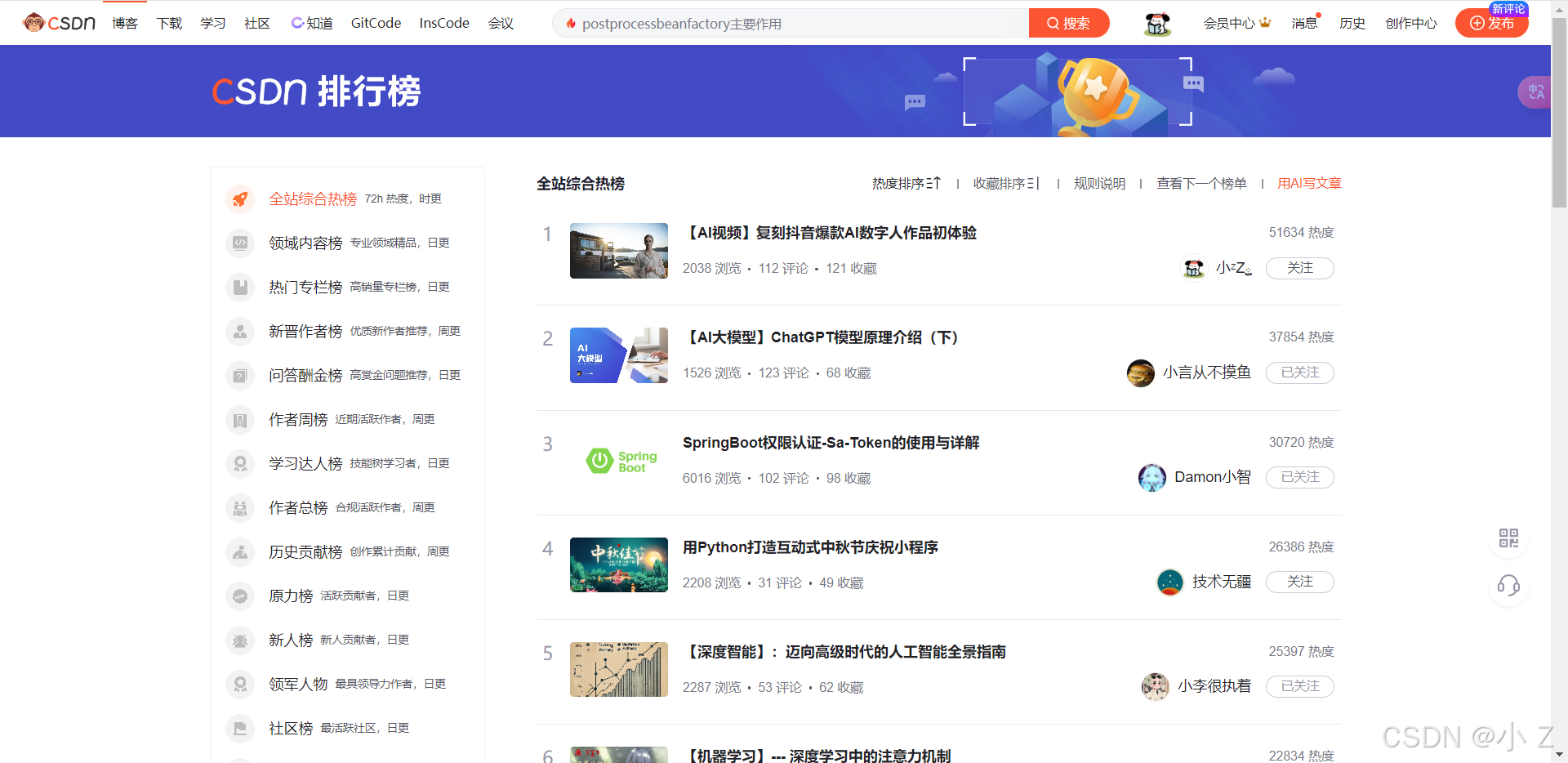Toggle 已关注 for 小李很执着
This screenshot has height=763, width=1568.
tap(1299, 686)
